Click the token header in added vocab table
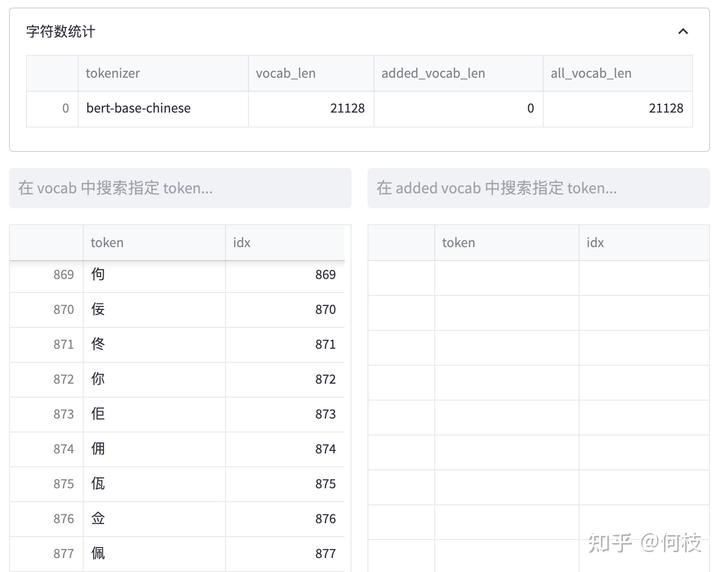 (506, 242)
